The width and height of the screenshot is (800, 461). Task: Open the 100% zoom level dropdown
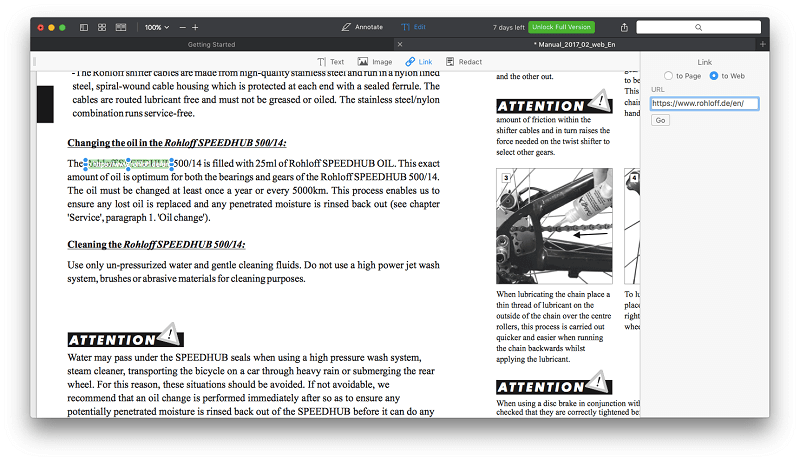coord(157,28)
